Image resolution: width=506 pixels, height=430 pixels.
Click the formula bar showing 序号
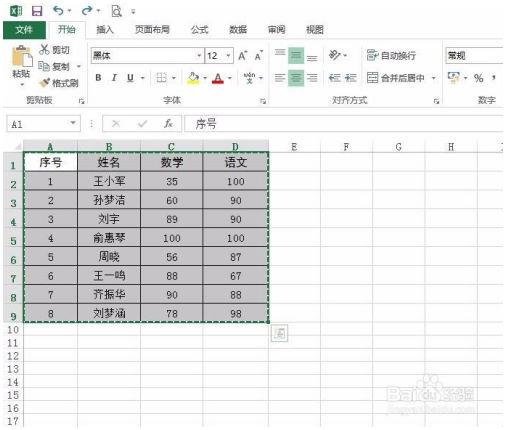click(343, 124)
